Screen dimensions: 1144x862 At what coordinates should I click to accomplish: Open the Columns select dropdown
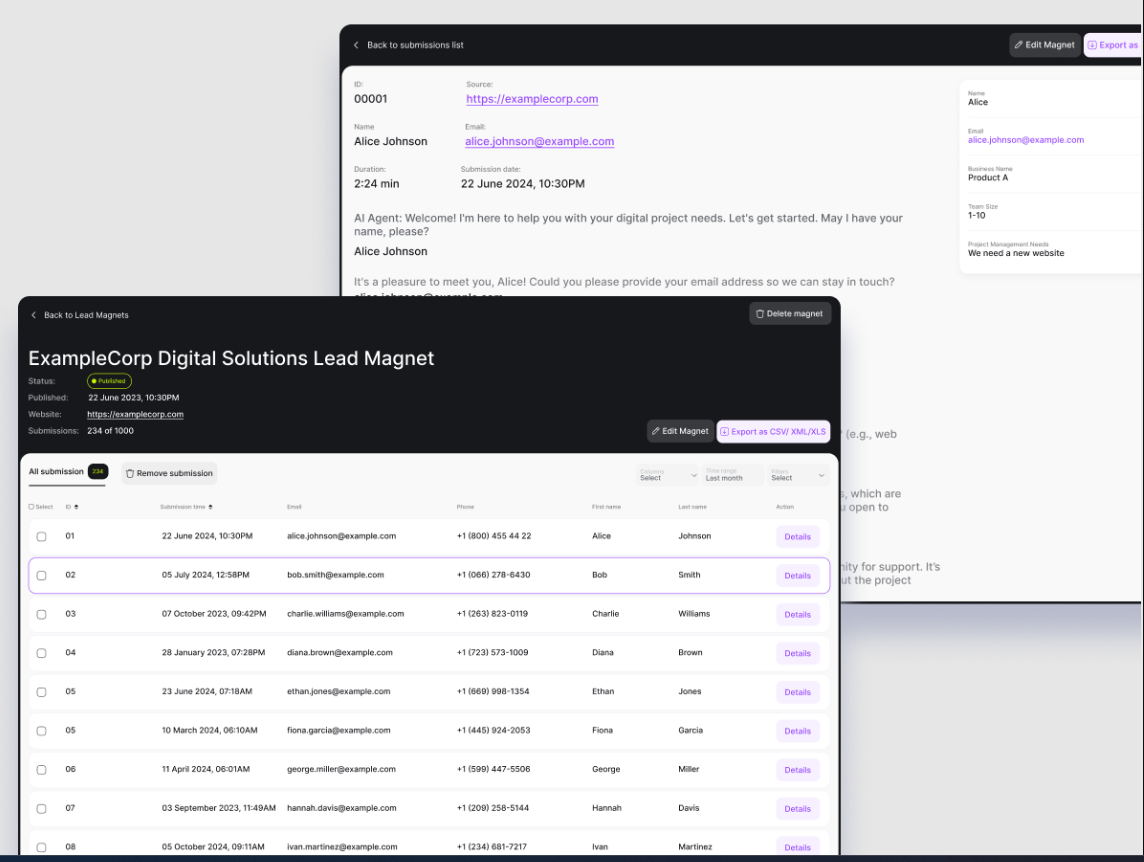[x=667, y=475]
